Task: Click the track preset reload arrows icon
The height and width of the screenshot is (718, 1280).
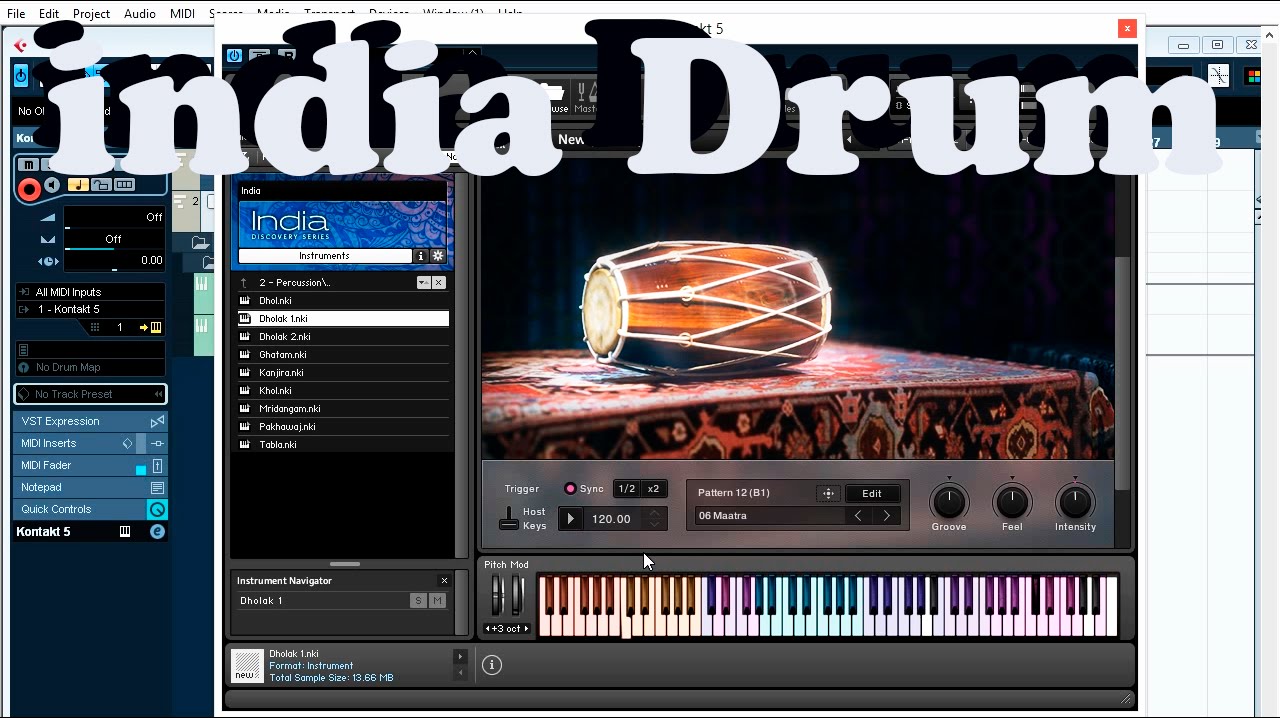Action: click(x=158, y=394)
